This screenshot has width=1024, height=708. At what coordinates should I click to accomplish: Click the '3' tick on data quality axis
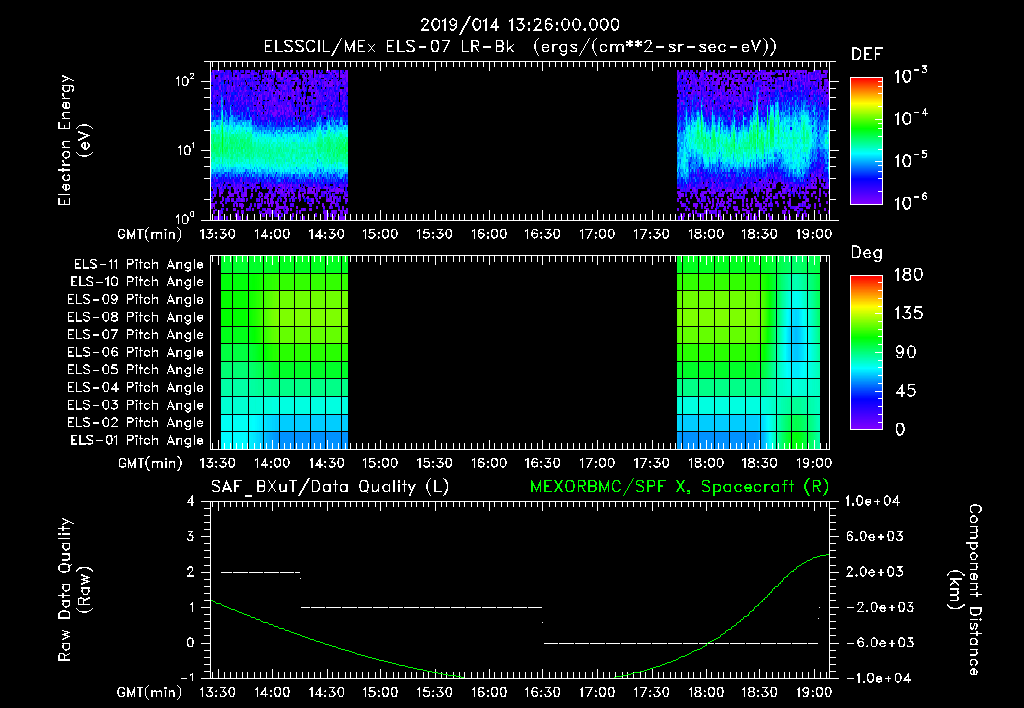tap(191, 536)
